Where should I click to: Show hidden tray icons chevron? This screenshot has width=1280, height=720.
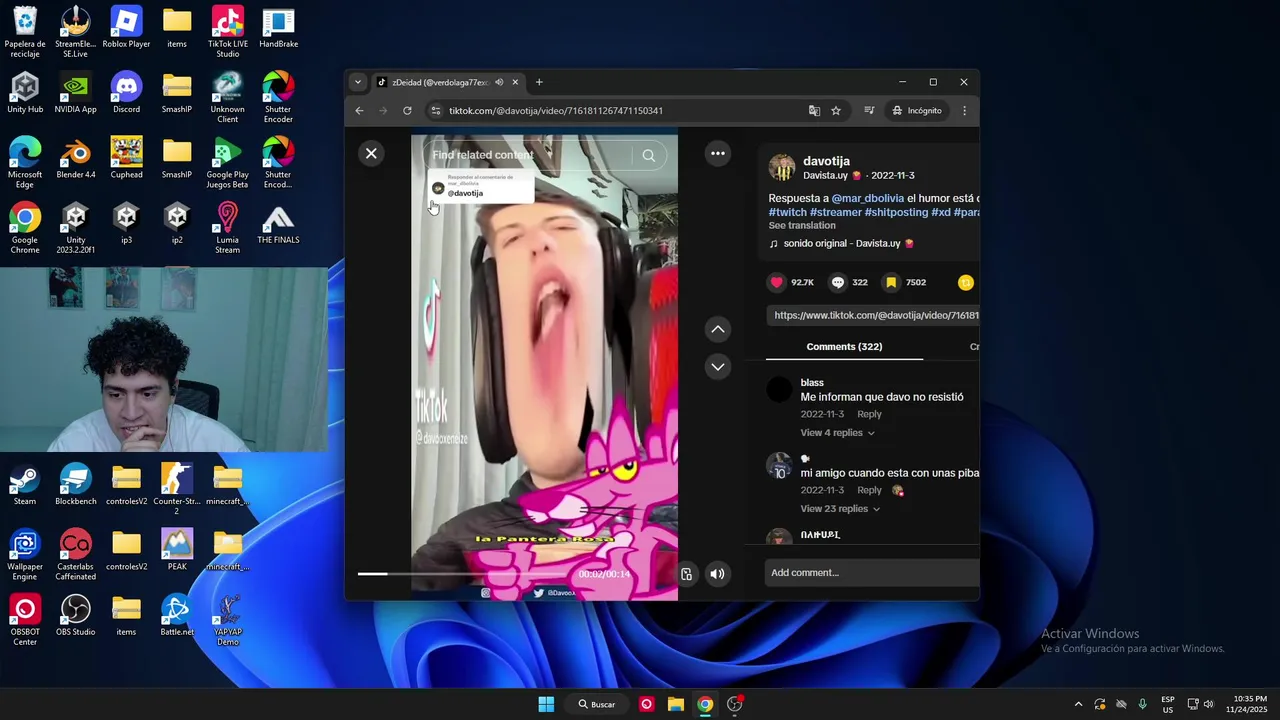point(1078,704)
